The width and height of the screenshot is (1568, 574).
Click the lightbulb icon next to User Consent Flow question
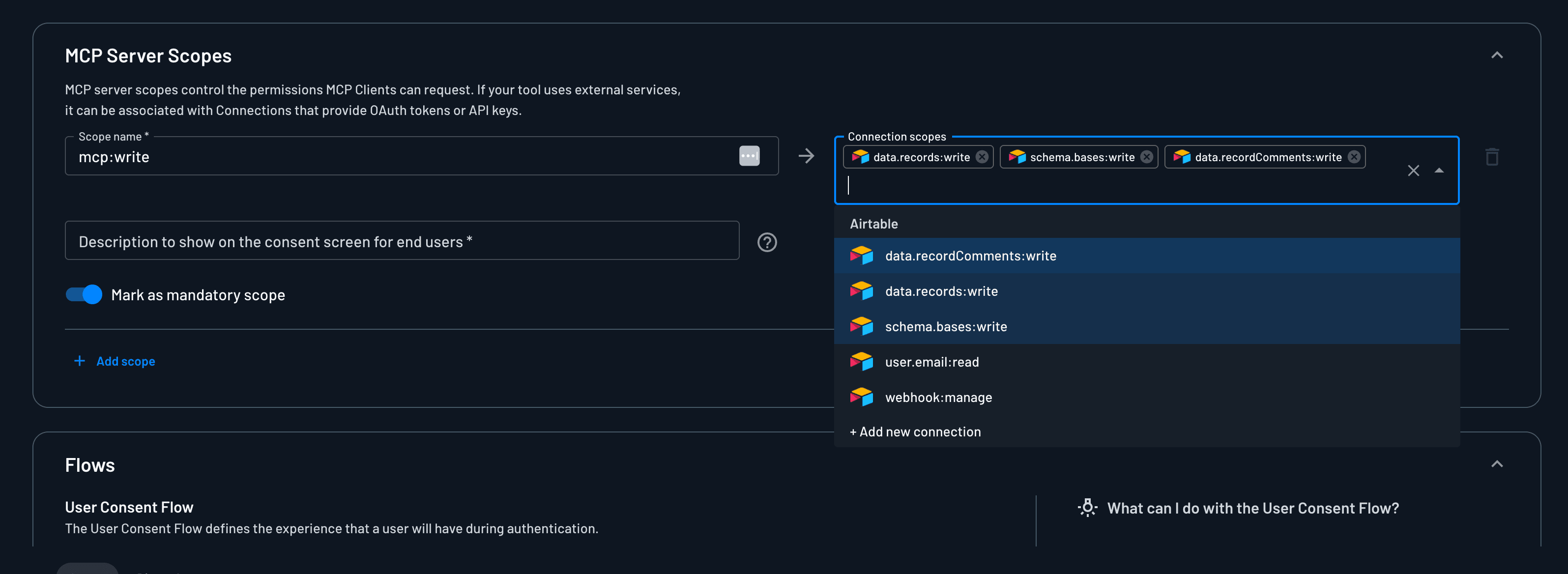[x=1088, y=507]
